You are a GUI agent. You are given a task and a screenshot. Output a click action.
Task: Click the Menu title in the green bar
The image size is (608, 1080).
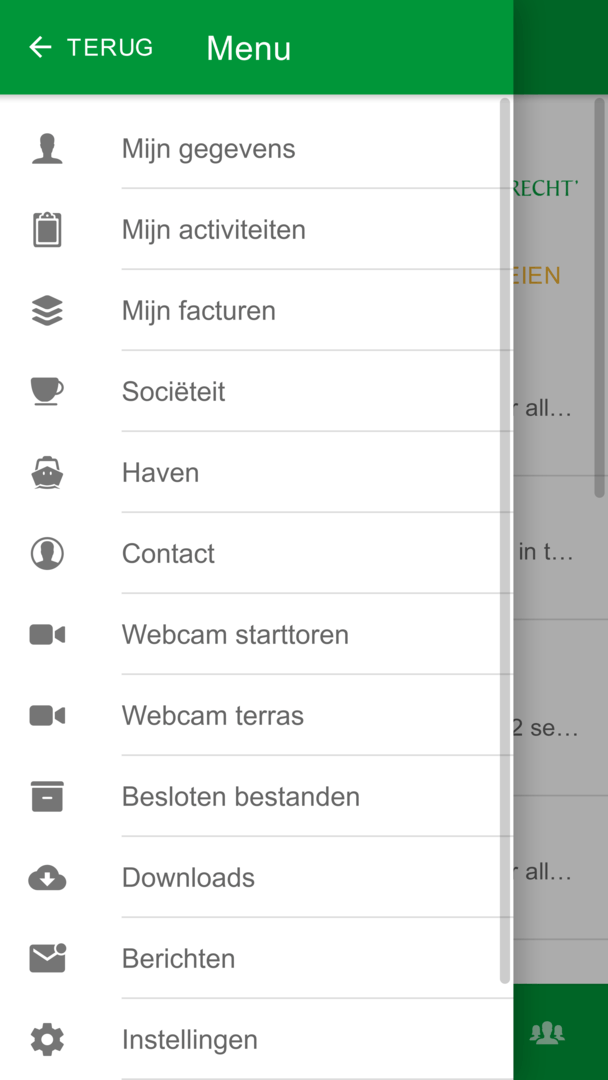click(x=248, y=48)
